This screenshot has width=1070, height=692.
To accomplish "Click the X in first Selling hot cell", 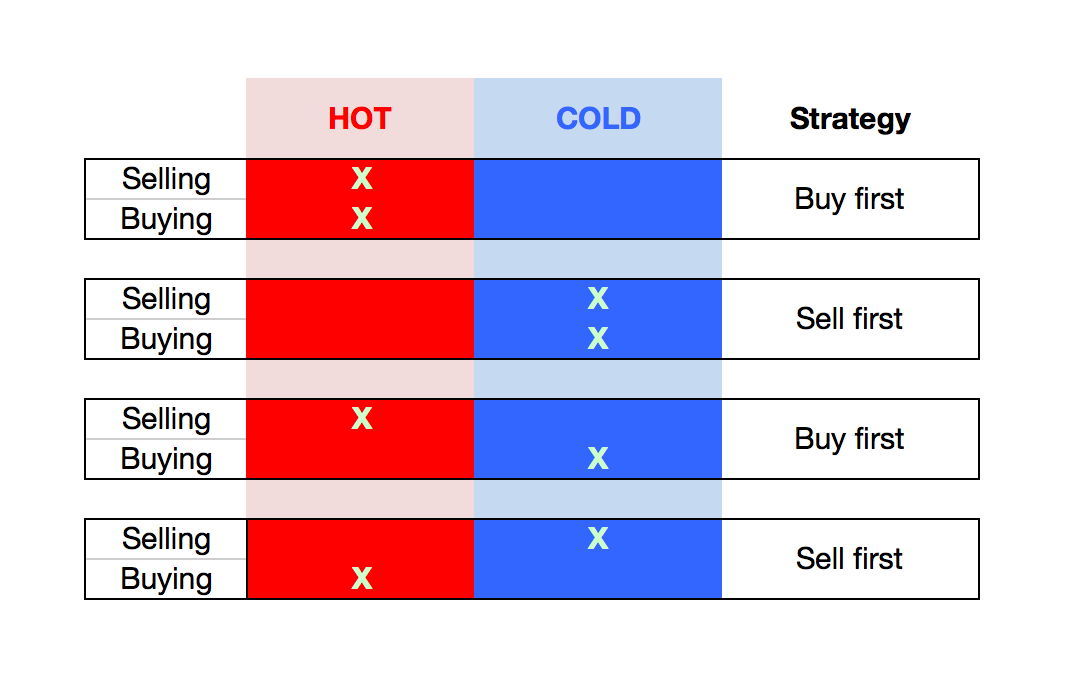I will pos(362,179).
